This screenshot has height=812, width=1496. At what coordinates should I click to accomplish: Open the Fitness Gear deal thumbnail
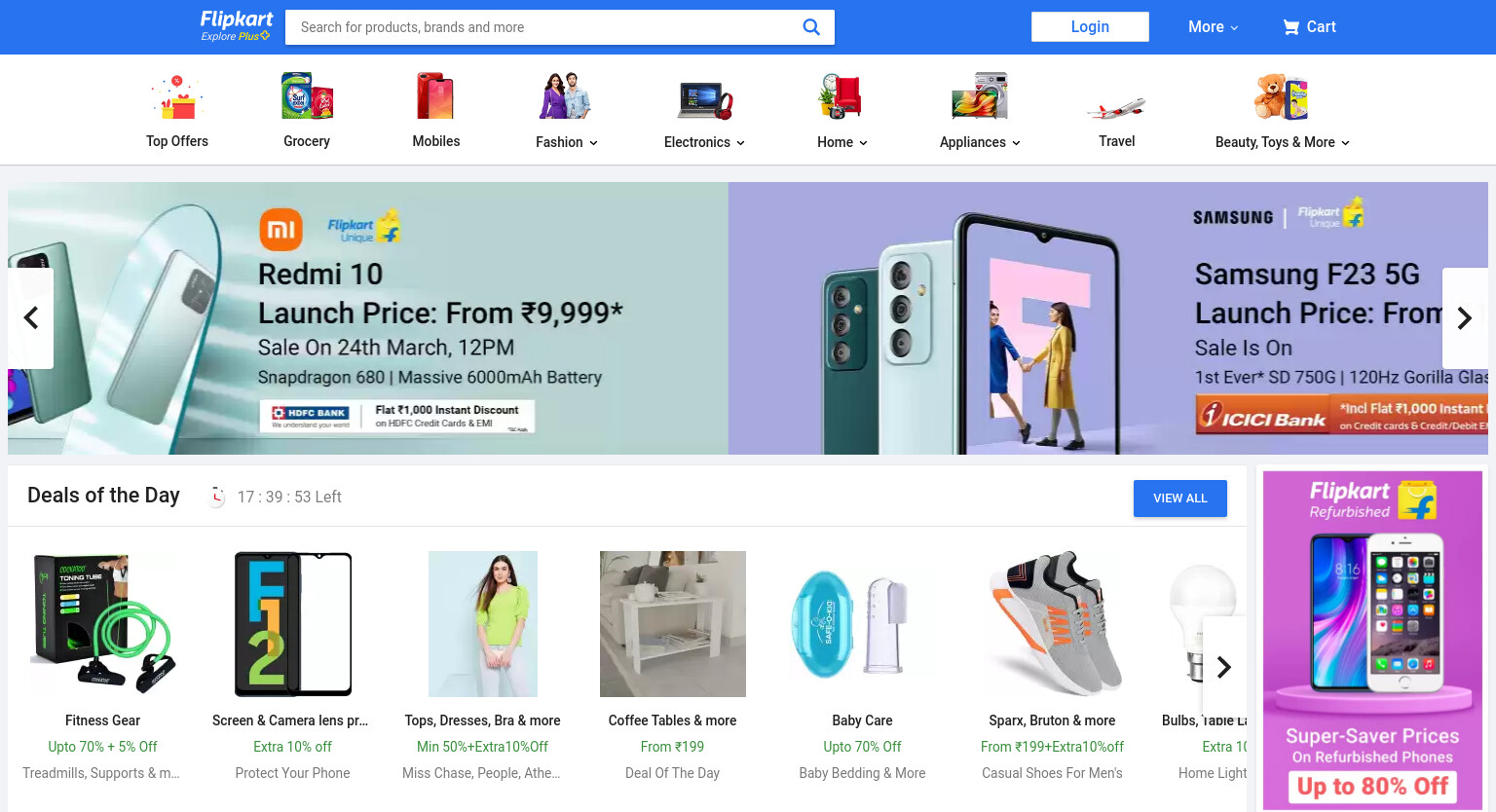point(103,624)
